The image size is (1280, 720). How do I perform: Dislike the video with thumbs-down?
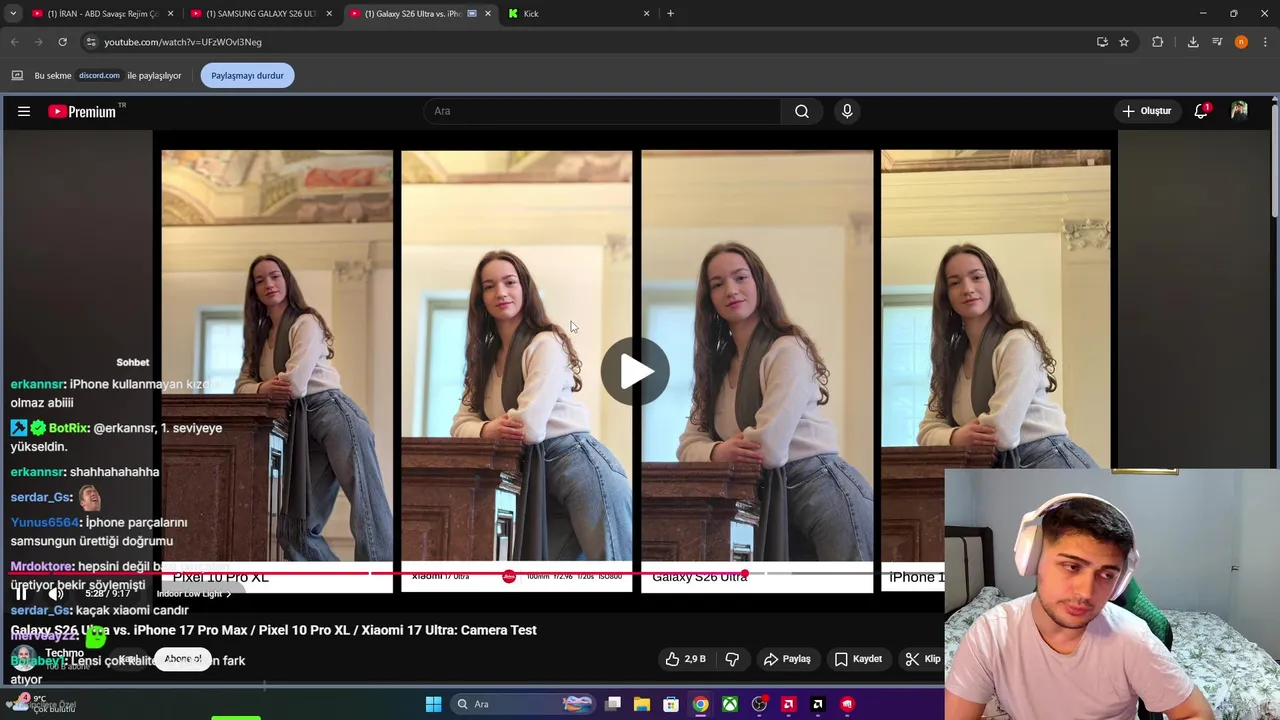[x=732, y=659]
